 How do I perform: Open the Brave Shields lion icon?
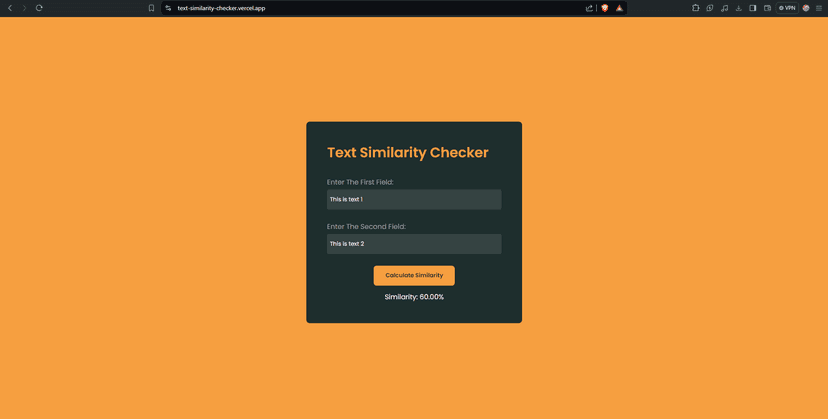point(604,8)
